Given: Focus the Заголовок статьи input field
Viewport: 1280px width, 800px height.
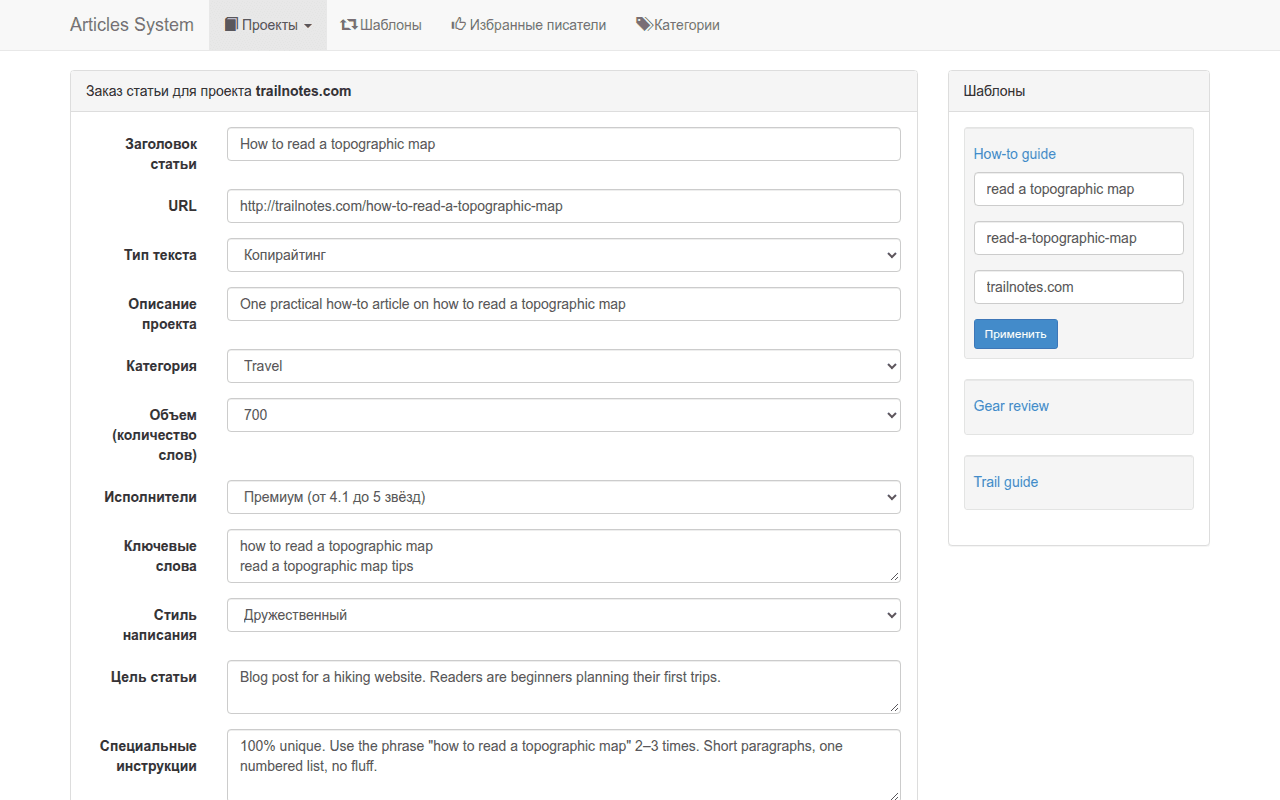Looking at the screenshot, I should coord(564,144).
